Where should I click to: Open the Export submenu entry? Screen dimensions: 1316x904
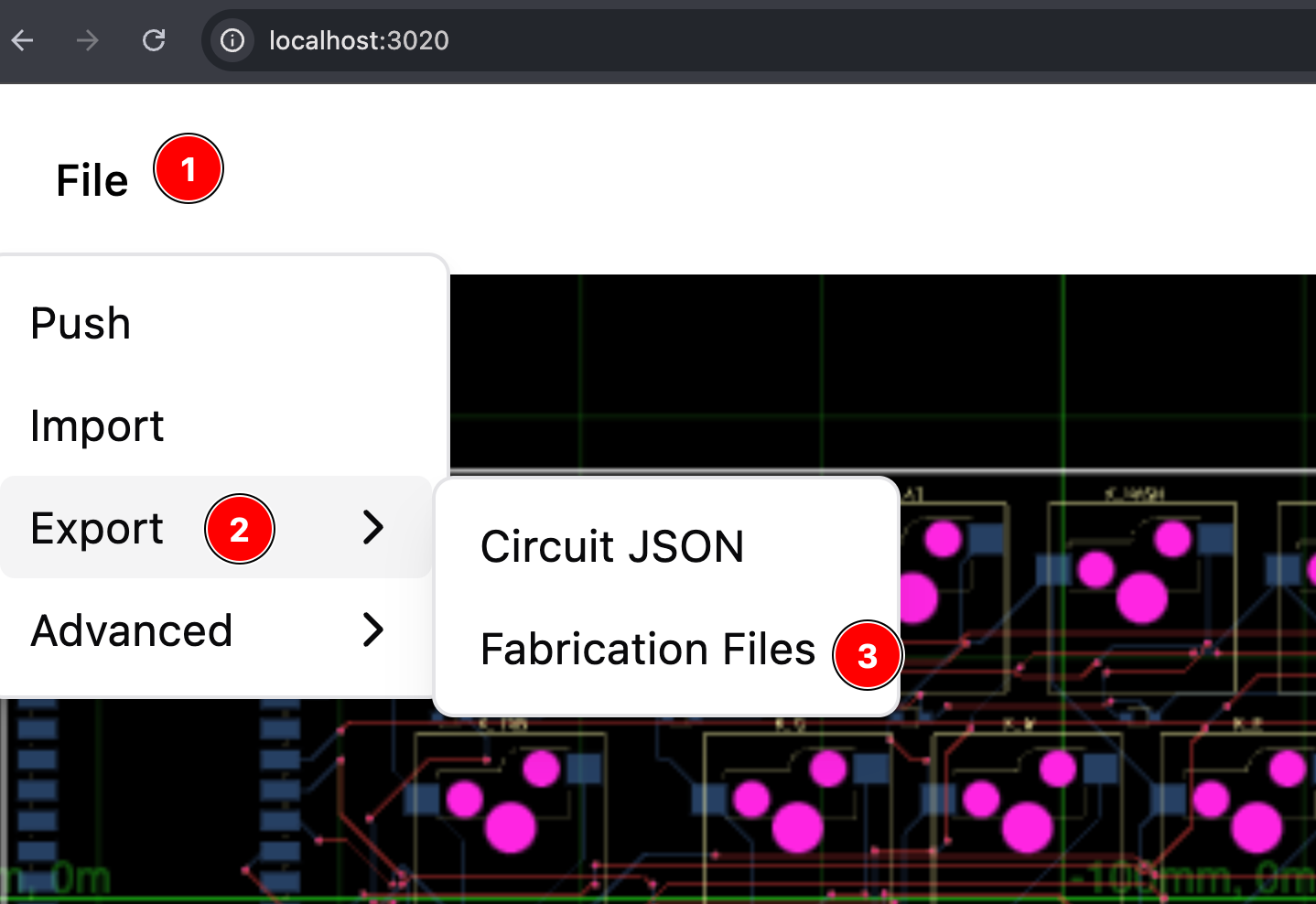pos(97,529)
